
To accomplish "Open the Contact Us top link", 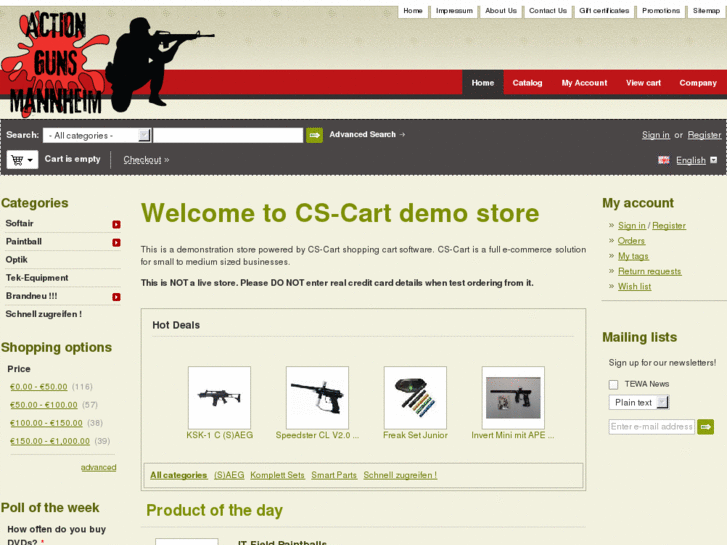I will 548,11.
